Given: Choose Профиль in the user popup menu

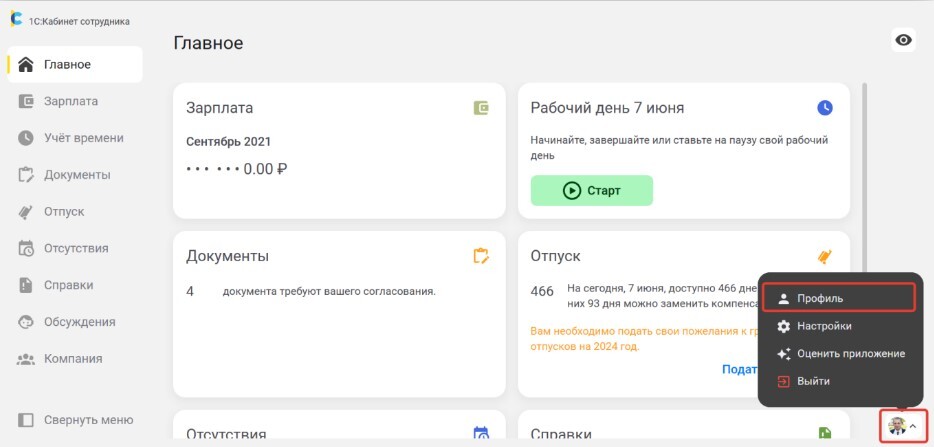Looking at the screenshot, I should [x=838, y=298].
